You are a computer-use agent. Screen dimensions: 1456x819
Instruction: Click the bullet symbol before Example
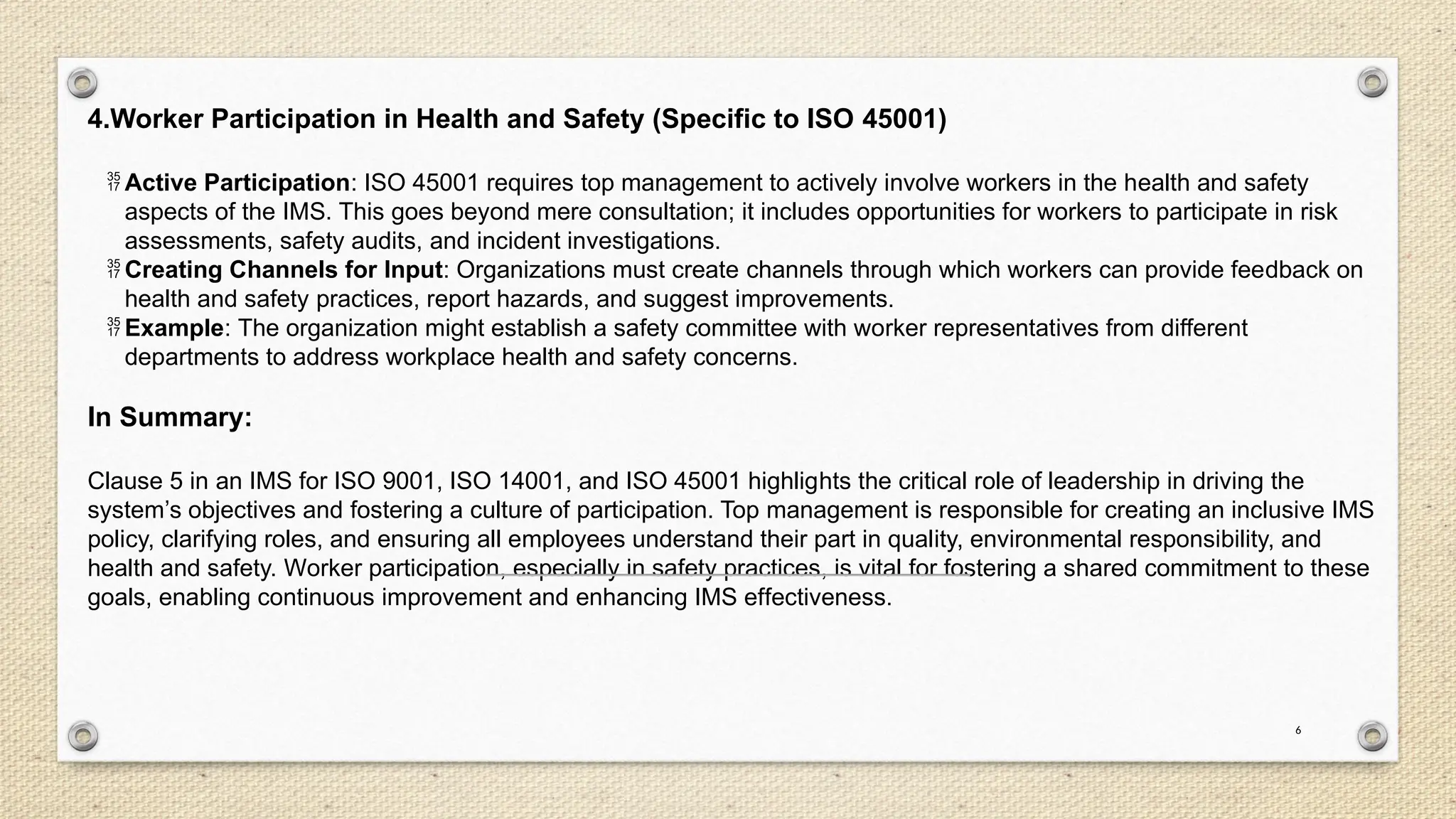coord(114,328)
